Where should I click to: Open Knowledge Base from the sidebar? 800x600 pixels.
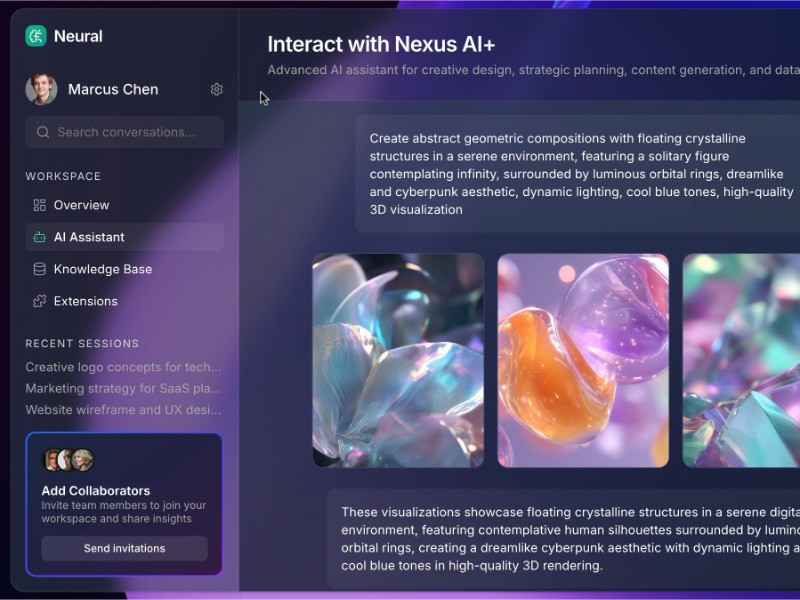124,269
